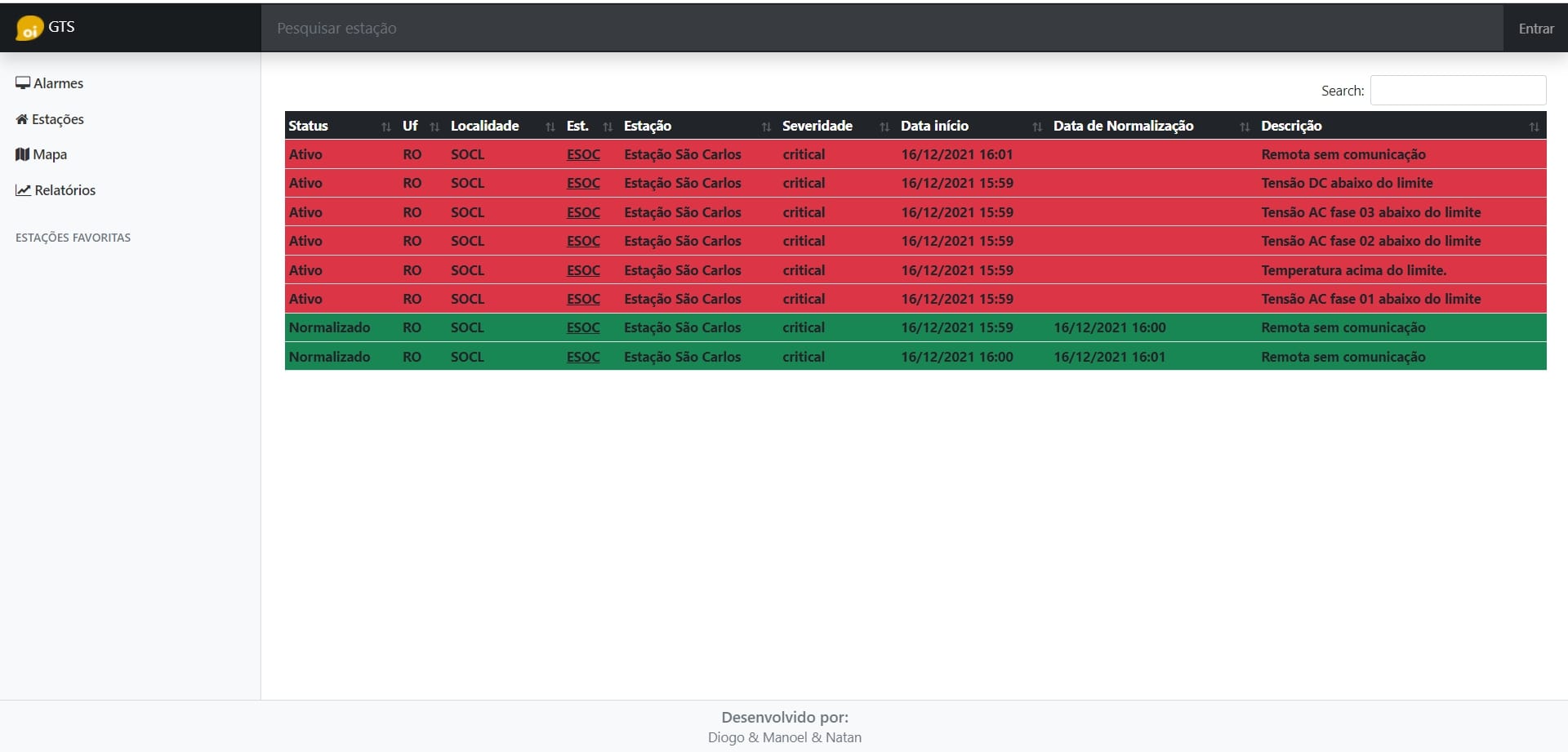Click 'Diogo & Manoel & Natan' footer text
This screenshot has height=752, width=1568.
[x=785, y=737]
